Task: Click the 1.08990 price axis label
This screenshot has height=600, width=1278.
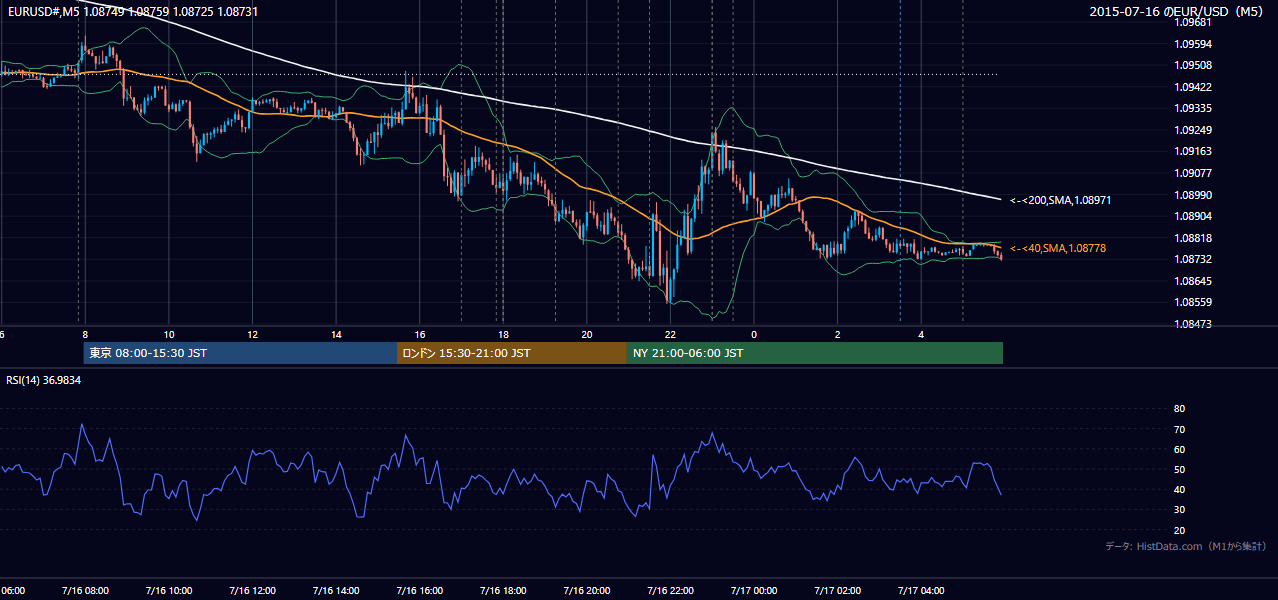Action: point(1193,195)
